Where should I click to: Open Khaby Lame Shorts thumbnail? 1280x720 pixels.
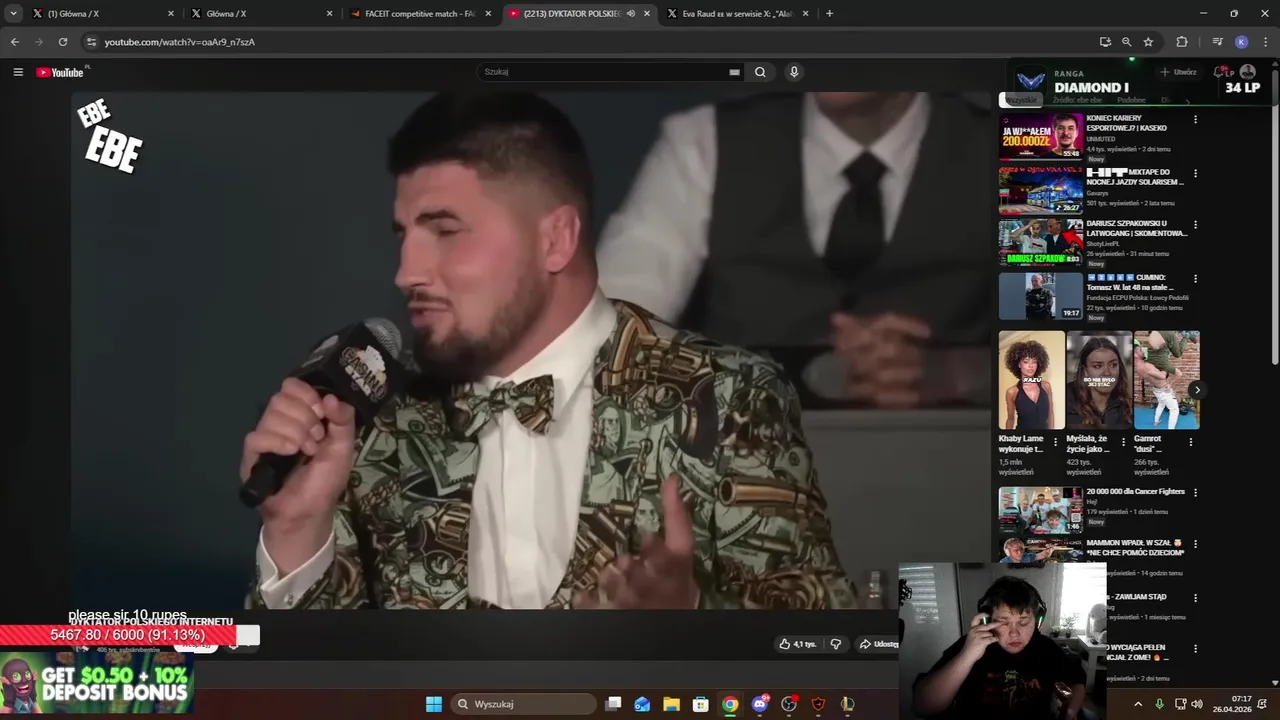pos(1031,380)
